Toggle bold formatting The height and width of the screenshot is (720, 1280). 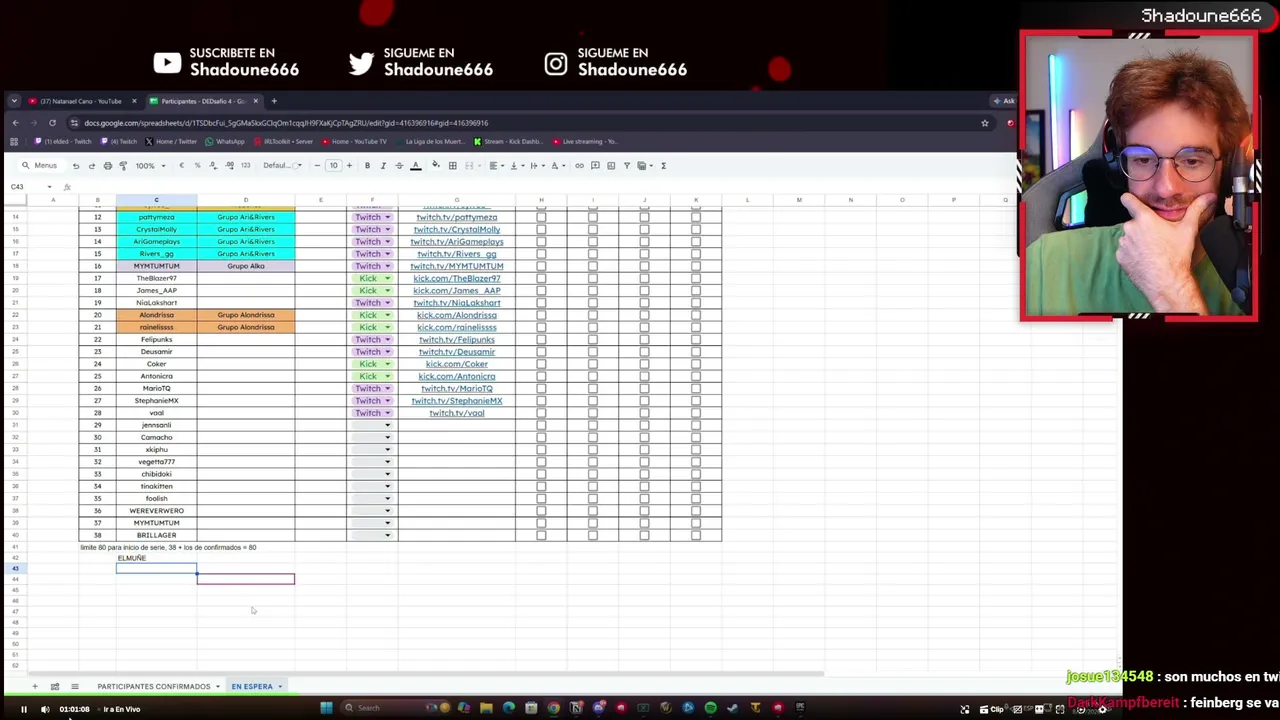coord(367,166)
